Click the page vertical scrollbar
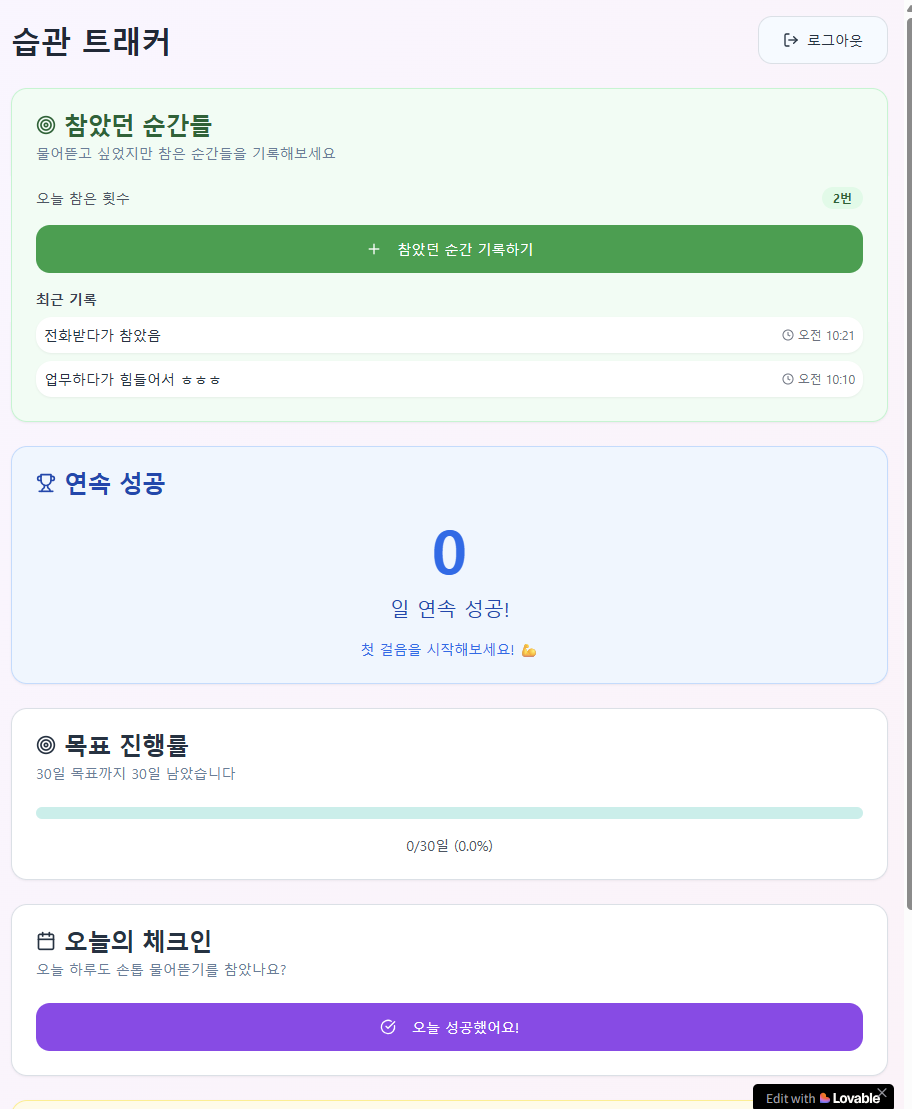 click(909, 460)
